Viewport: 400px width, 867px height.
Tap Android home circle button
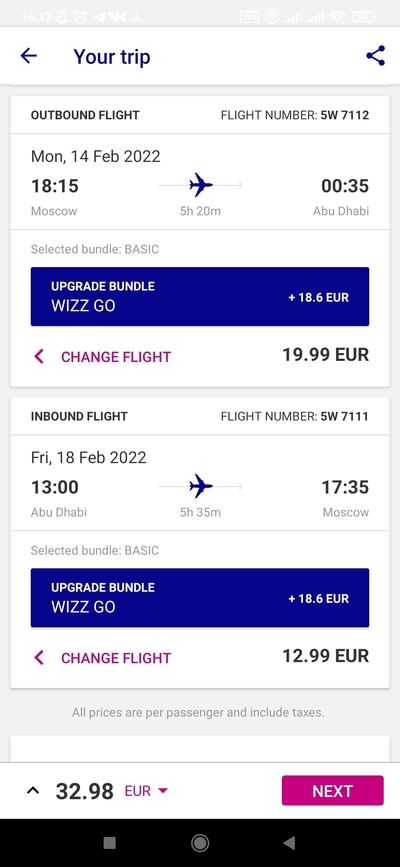200,843
